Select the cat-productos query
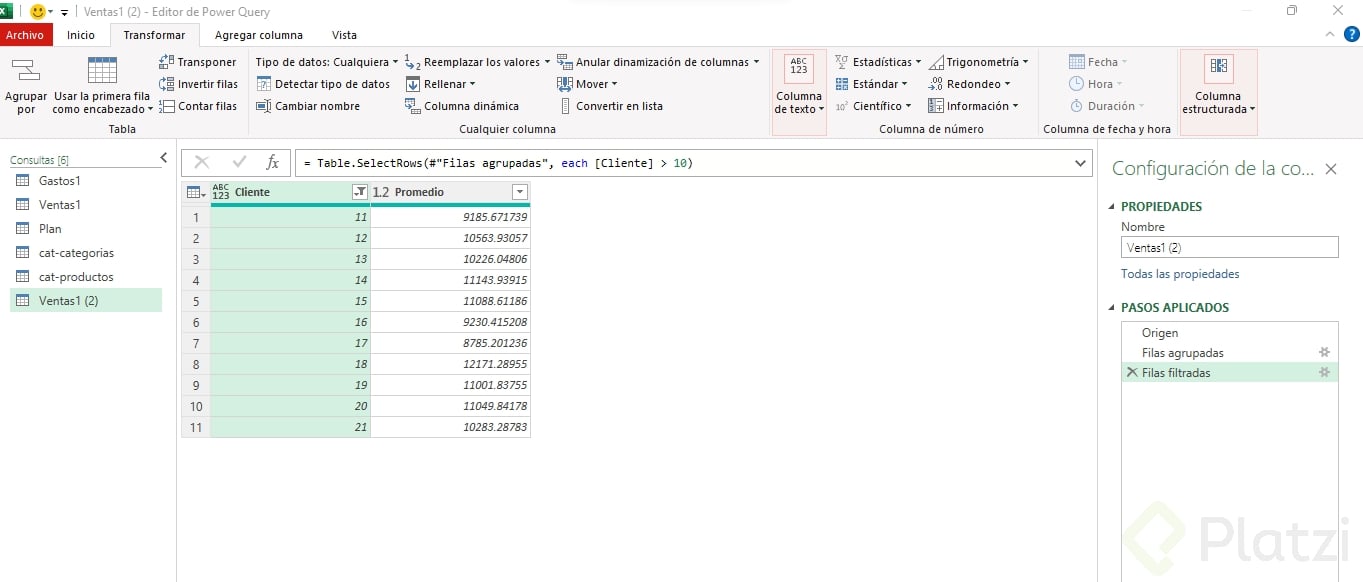The image size is (1363, 582). [x=86, y=277]
